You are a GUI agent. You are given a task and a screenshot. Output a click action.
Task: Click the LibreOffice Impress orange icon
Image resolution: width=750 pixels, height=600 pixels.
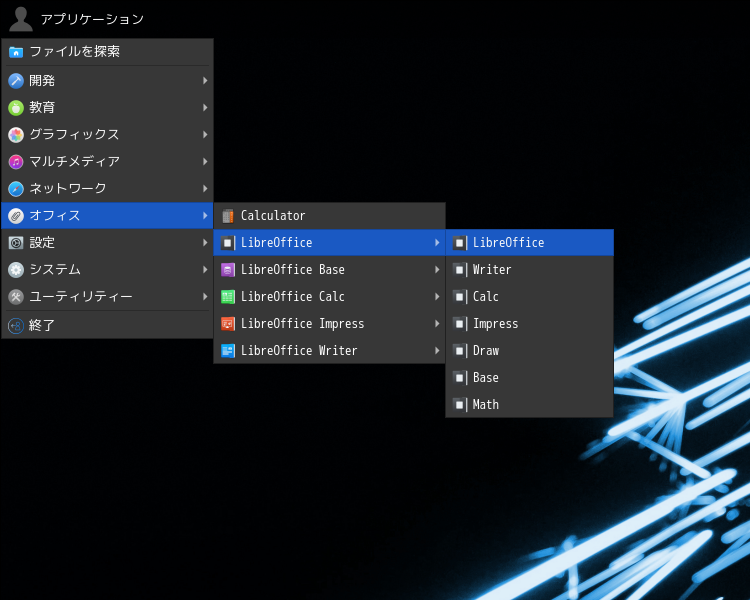pos(228,324)
